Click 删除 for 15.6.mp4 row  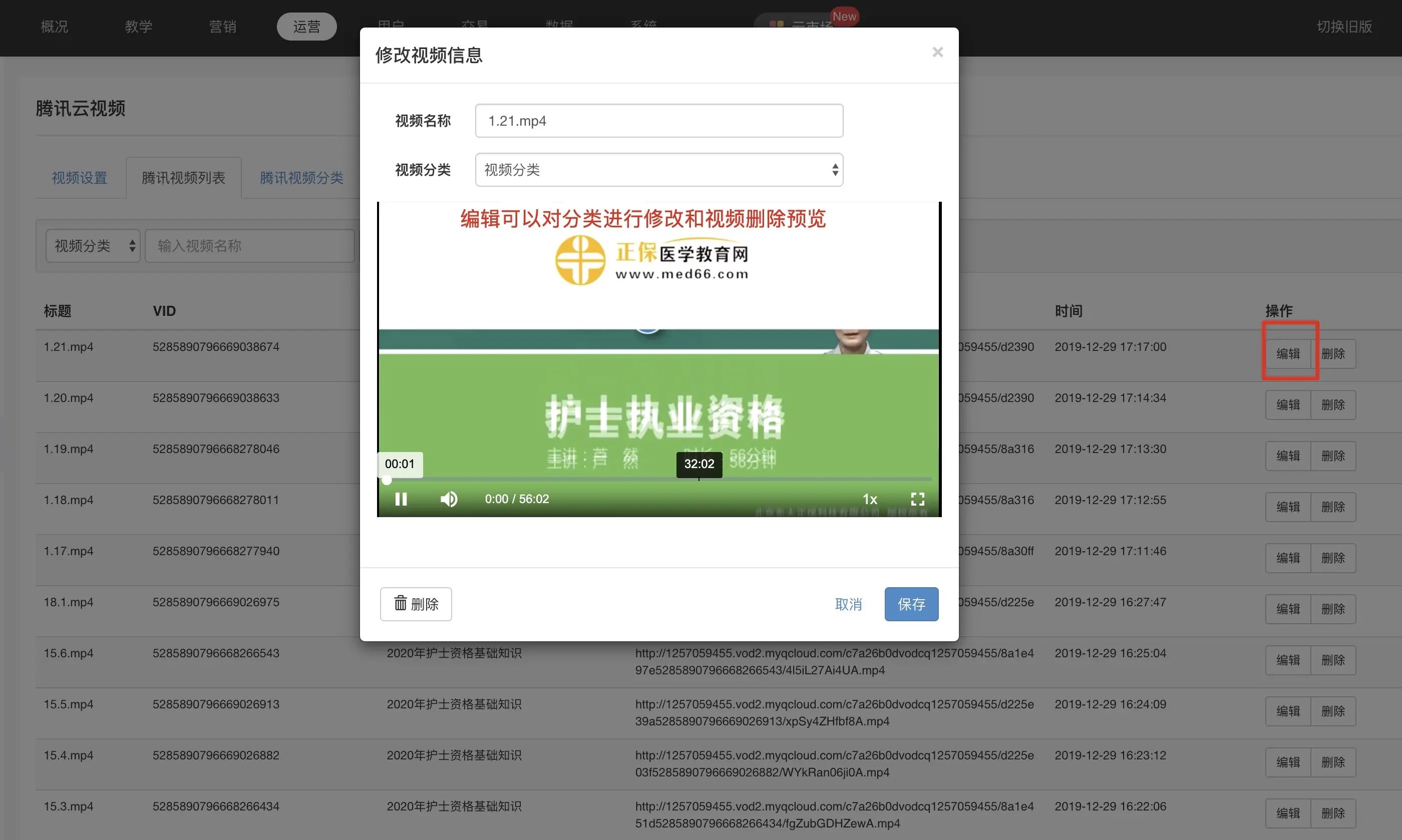(1332, 660)
